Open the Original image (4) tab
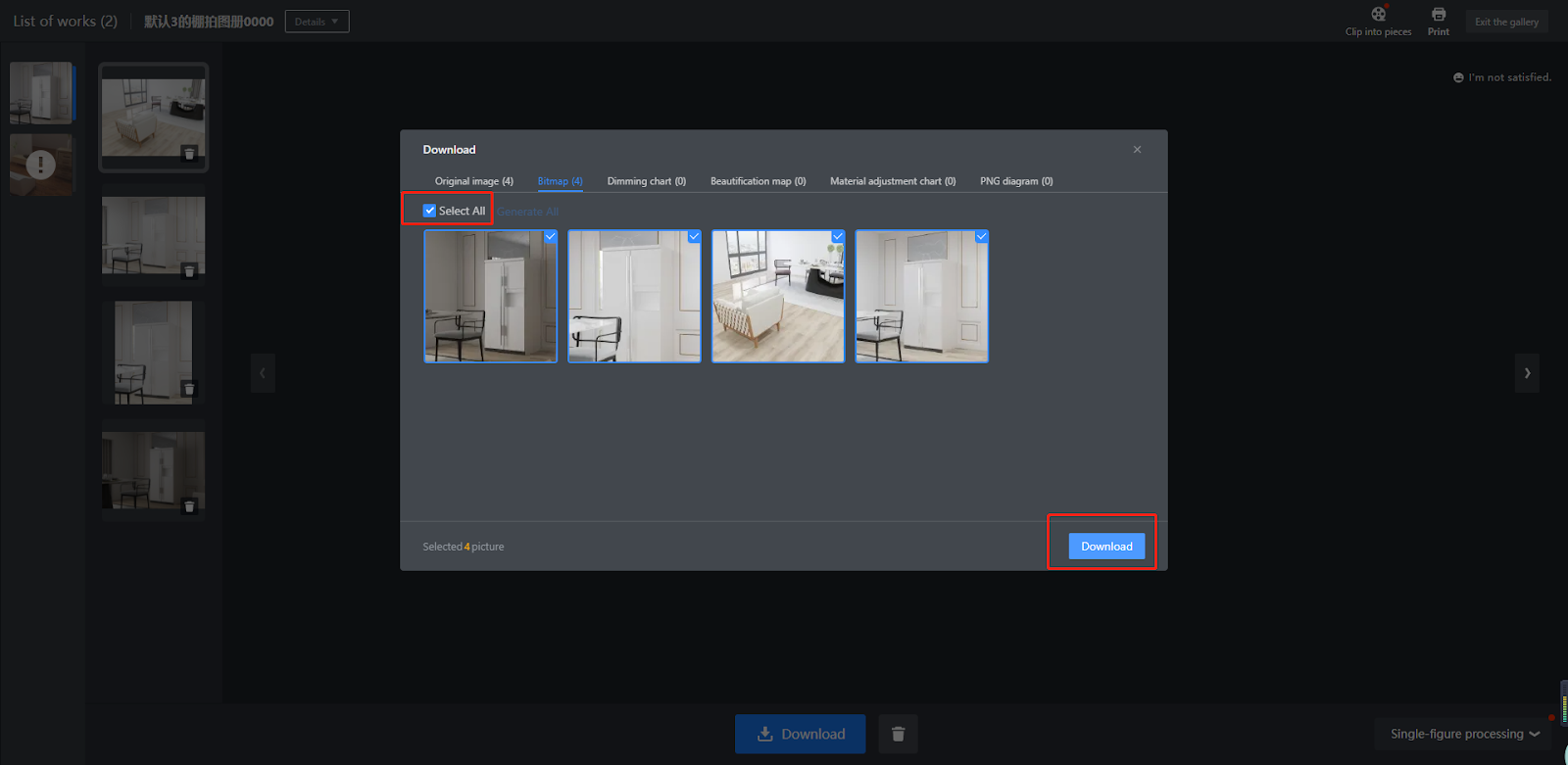1568x765 pixels. [473, 181]
